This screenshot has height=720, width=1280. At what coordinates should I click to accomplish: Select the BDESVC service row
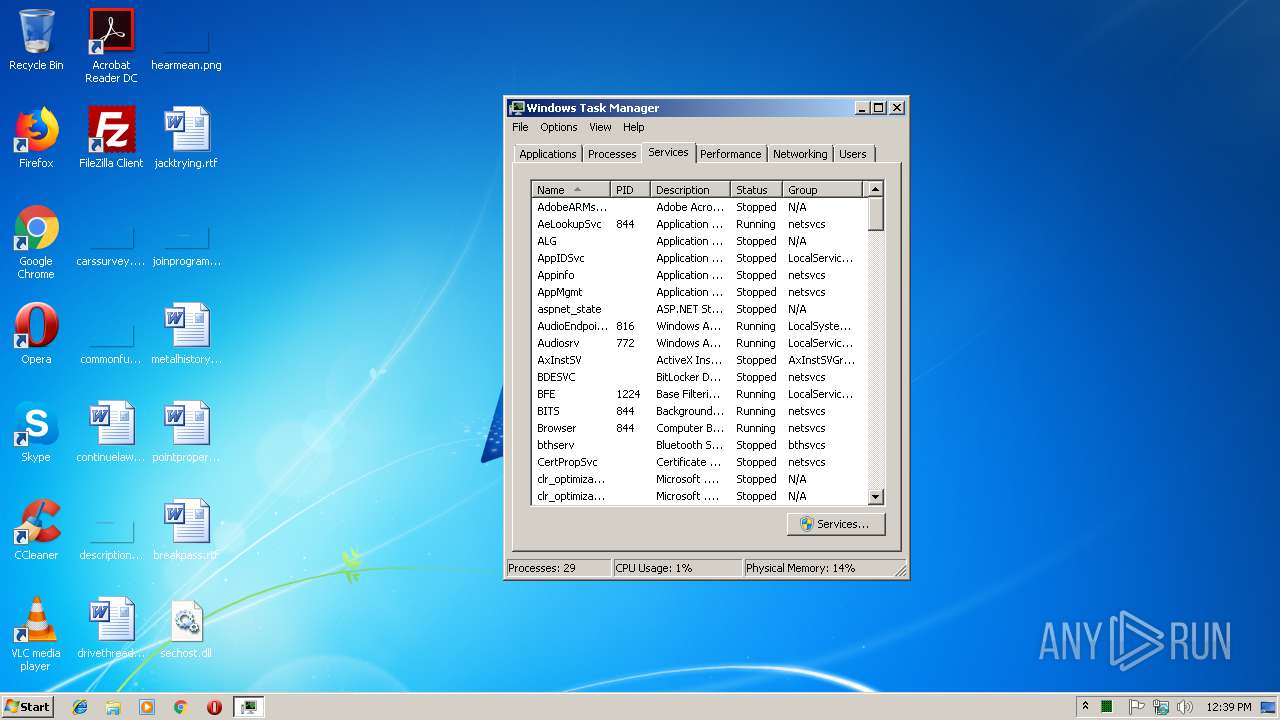tap(699, 377)
